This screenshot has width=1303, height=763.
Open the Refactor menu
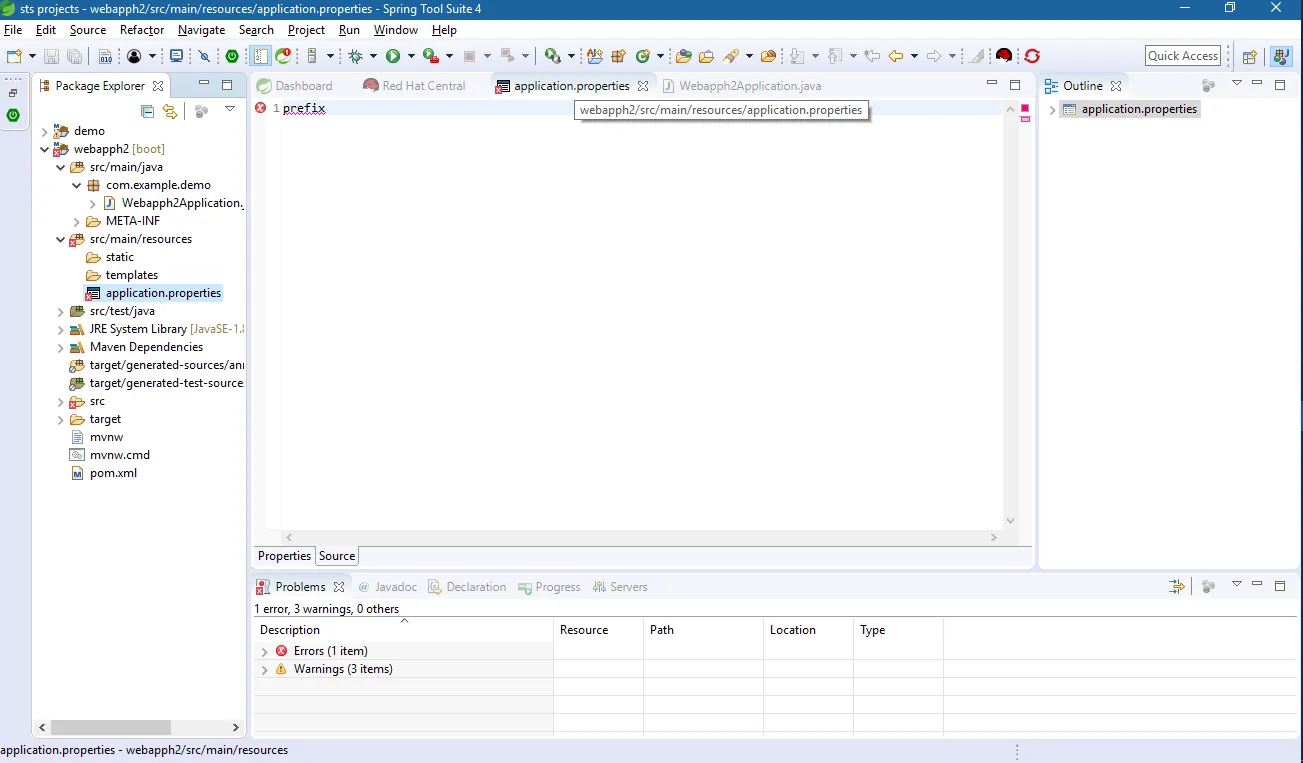click(142, 30)
